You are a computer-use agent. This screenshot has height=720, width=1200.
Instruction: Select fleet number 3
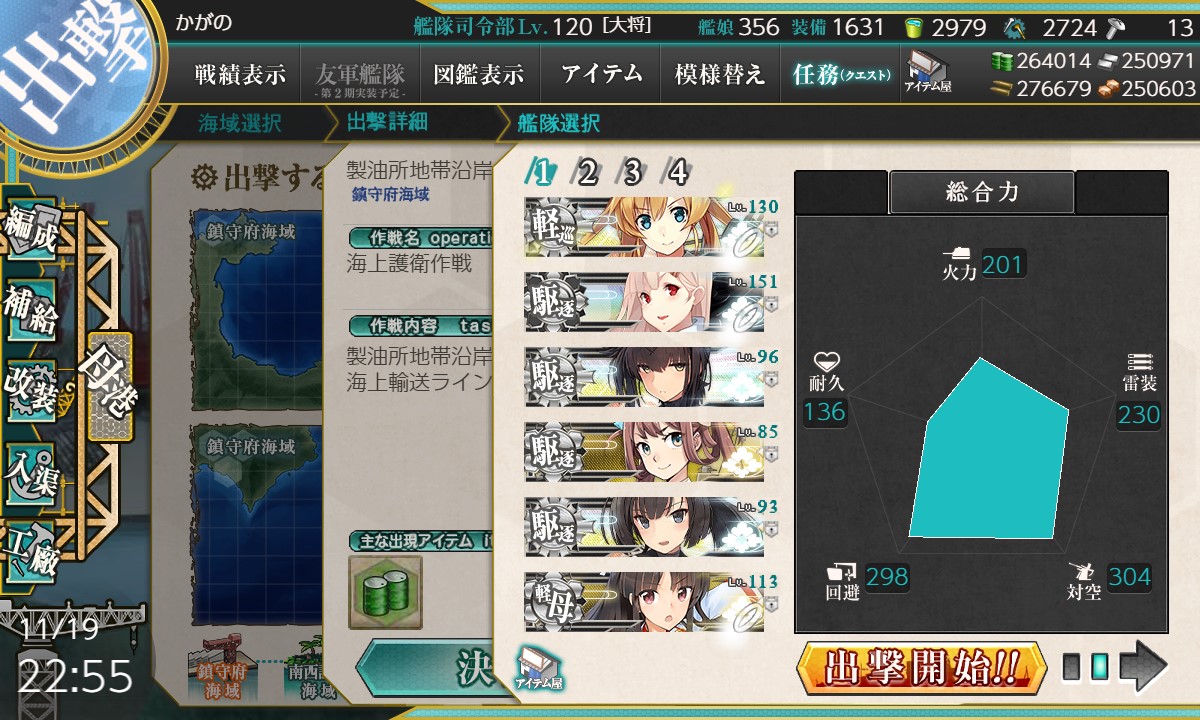click(x=632, y=173)
